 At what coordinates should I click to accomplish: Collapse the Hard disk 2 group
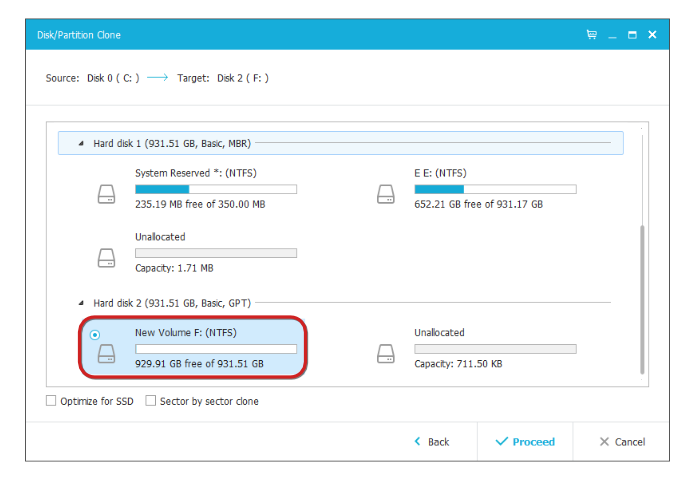tap(81, 303)
